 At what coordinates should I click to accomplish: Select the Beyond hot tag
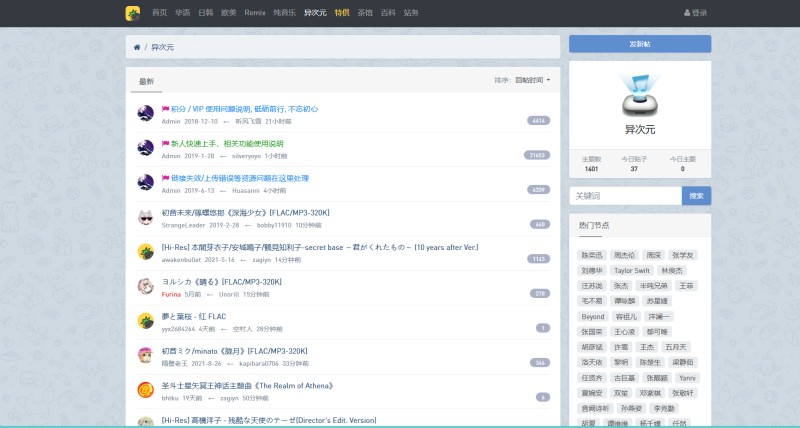pos(593,316)
